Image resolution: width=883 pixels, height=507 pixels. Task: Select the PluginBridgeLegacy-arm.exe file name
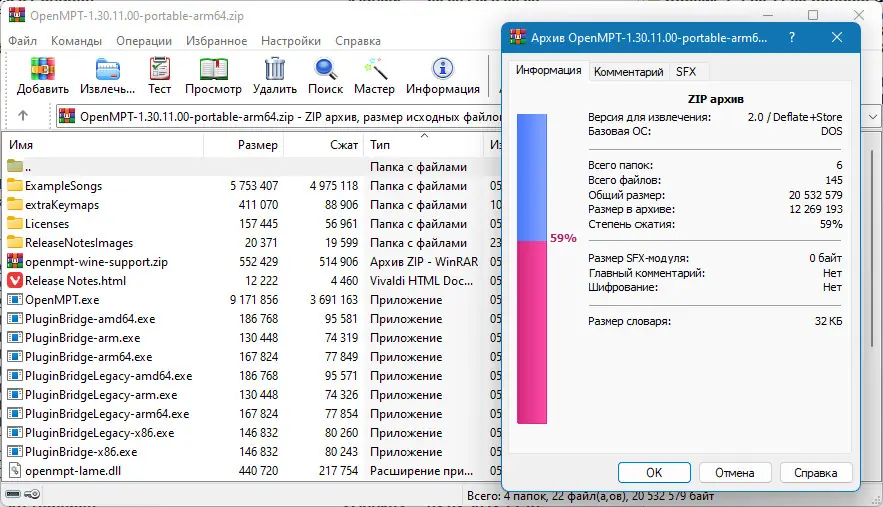(x=101, y=395)
